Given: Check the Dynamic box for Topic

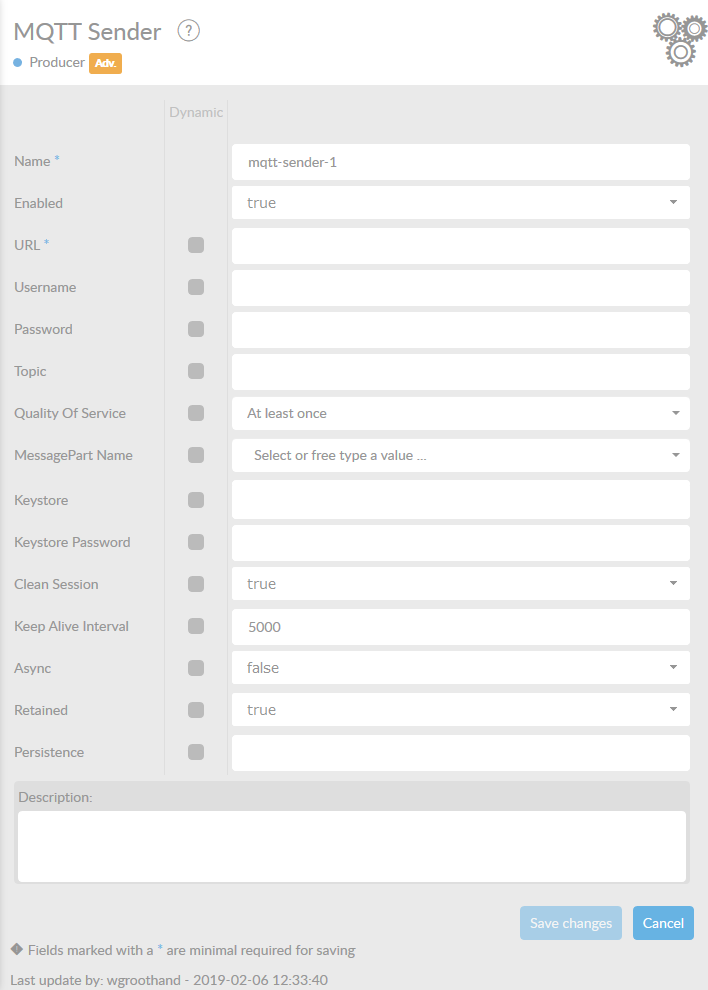Looking at the screenshot, I should click(x=196, y=371).
